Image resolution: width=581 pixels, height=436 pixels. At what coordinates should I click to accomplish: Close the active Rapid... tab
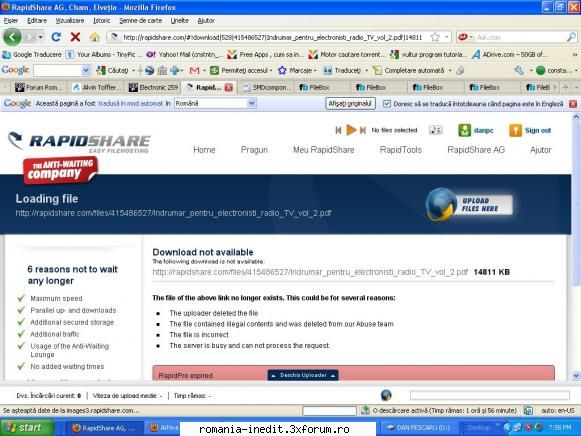tap(229, 87)
